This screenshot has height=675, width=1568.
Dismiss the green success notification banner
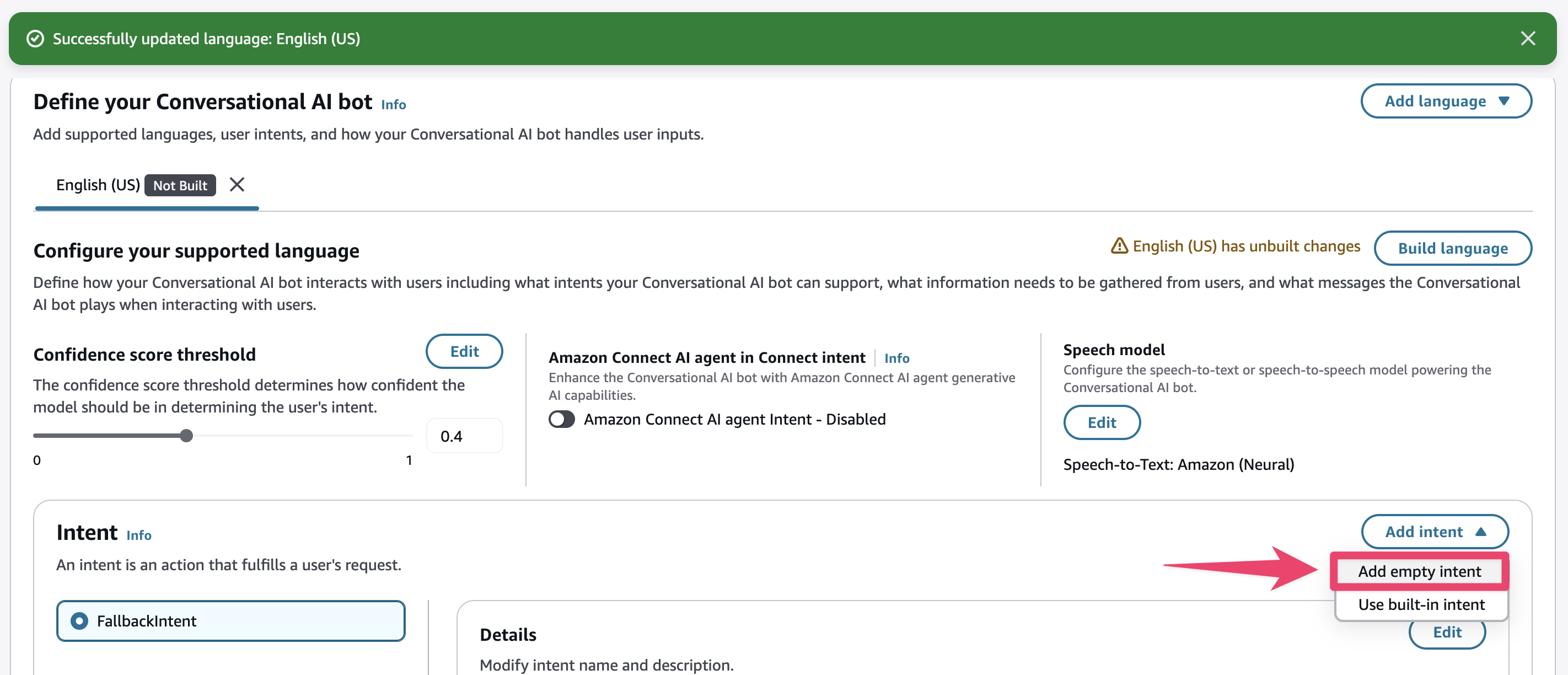tap(1527, 39)
